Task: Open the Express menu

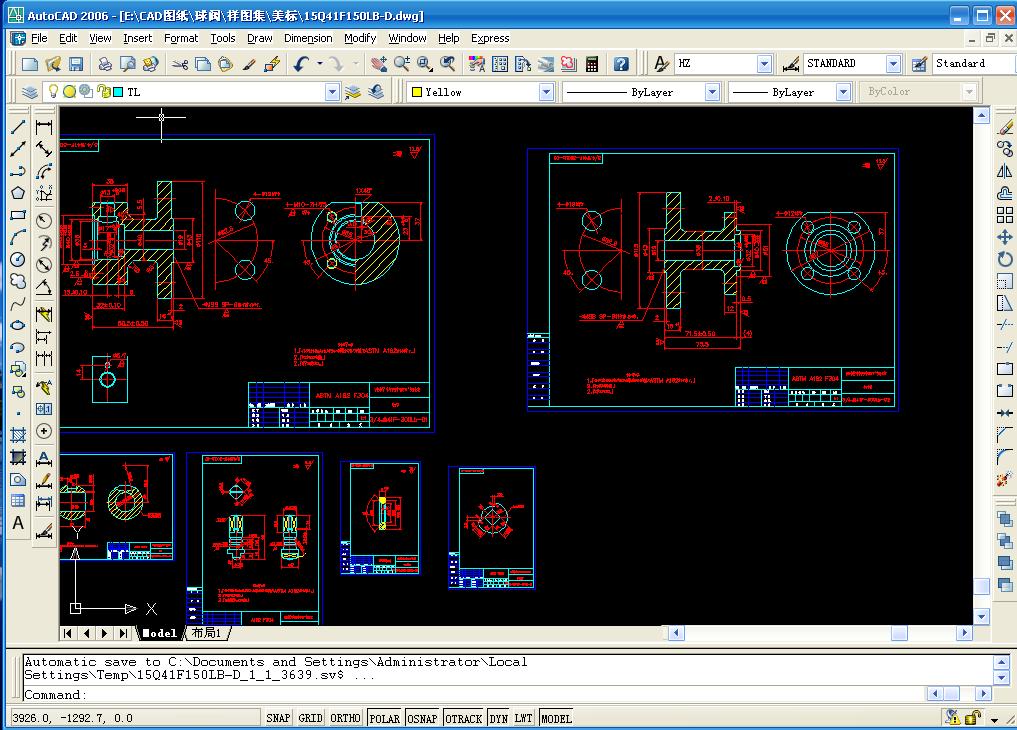Action: point(490,38)
